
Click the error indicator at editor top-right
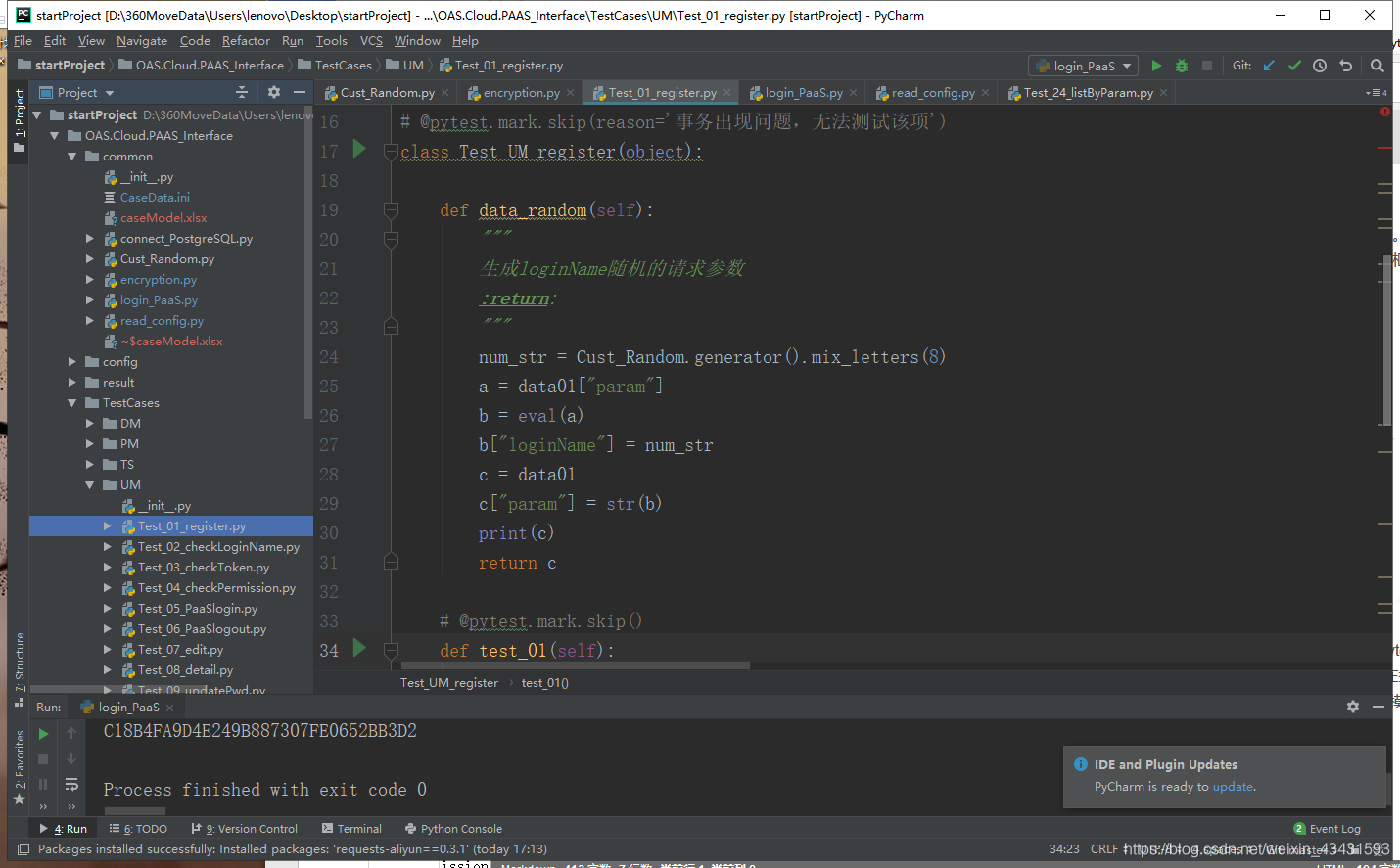click(x=1385, y=112)
